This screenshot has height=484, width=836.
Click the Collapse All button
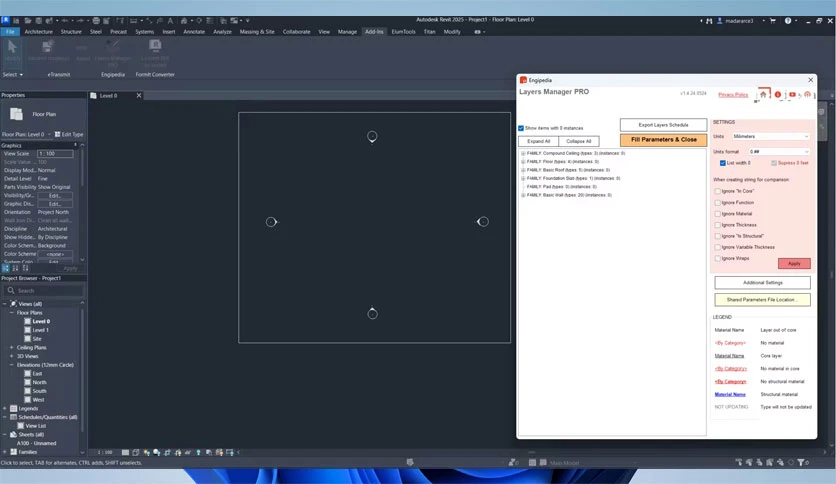[x=578, y=141]
